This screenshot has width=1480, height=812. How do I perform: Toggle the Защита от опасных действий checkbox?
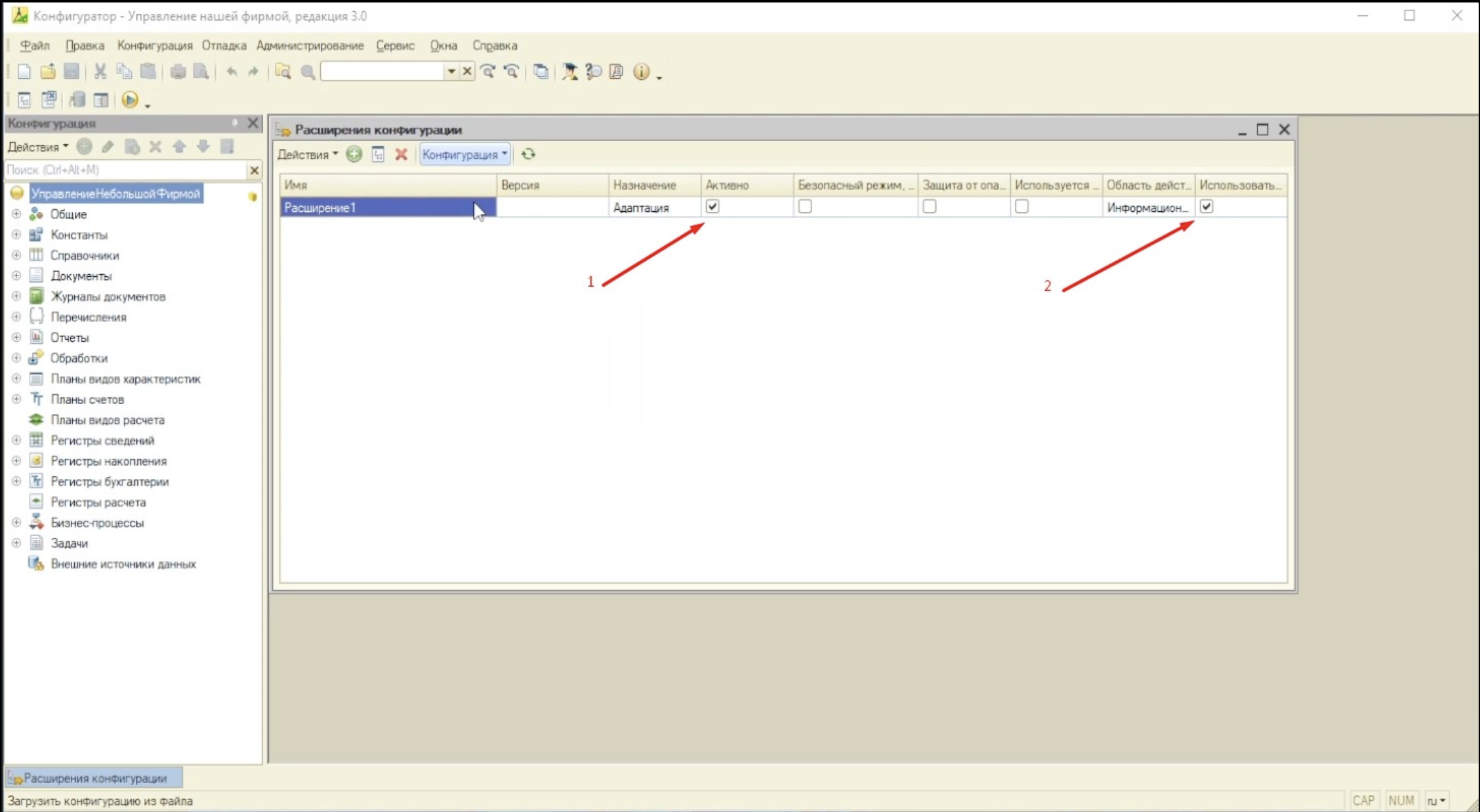[x=930, y=207]
